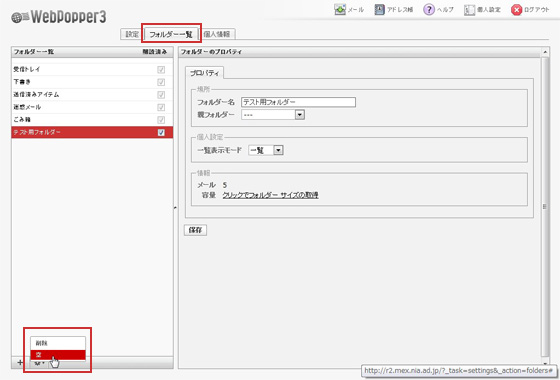
Task: Click the folder size retrieval link
Action: point(270,195)
